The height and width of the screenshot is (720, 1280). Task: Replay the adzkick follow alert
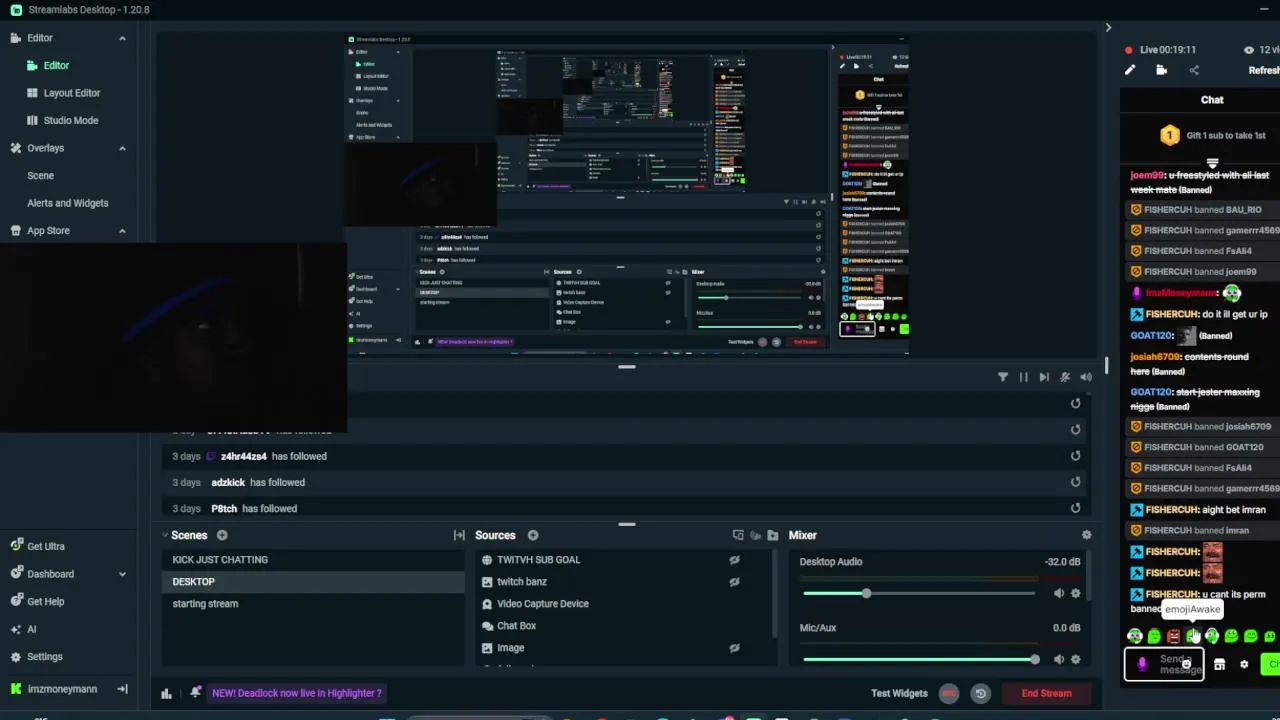click(x=1075, y=482)
